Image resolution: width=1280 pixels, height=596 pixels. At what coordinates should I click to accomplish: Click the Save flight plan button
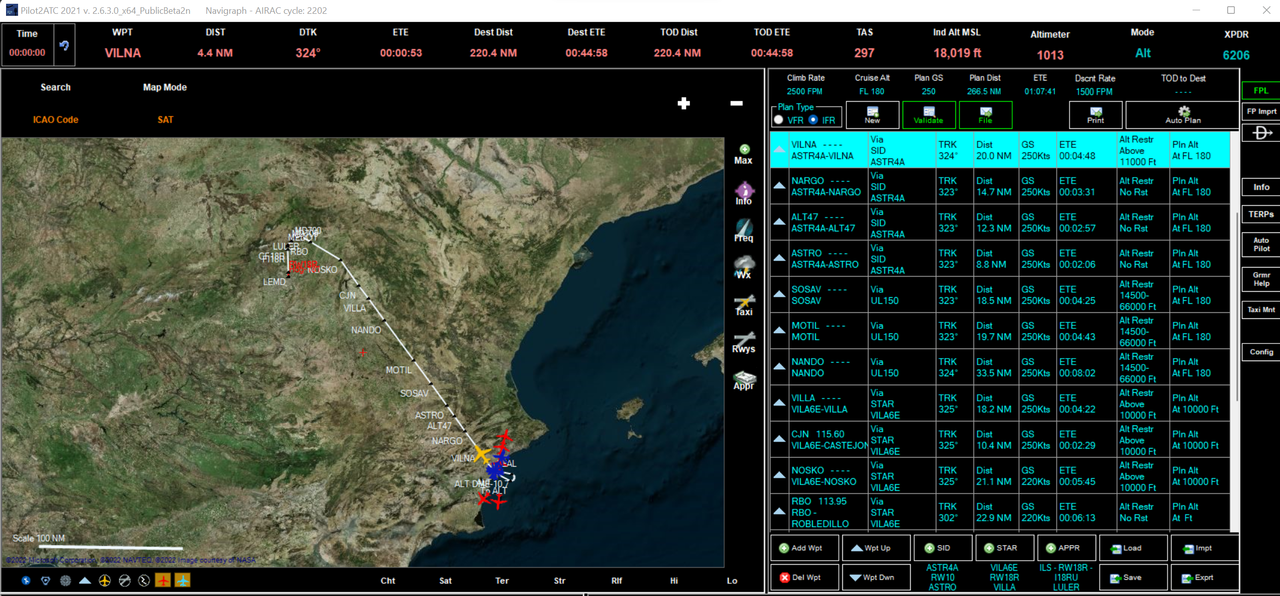click(x=1133, y=577)
